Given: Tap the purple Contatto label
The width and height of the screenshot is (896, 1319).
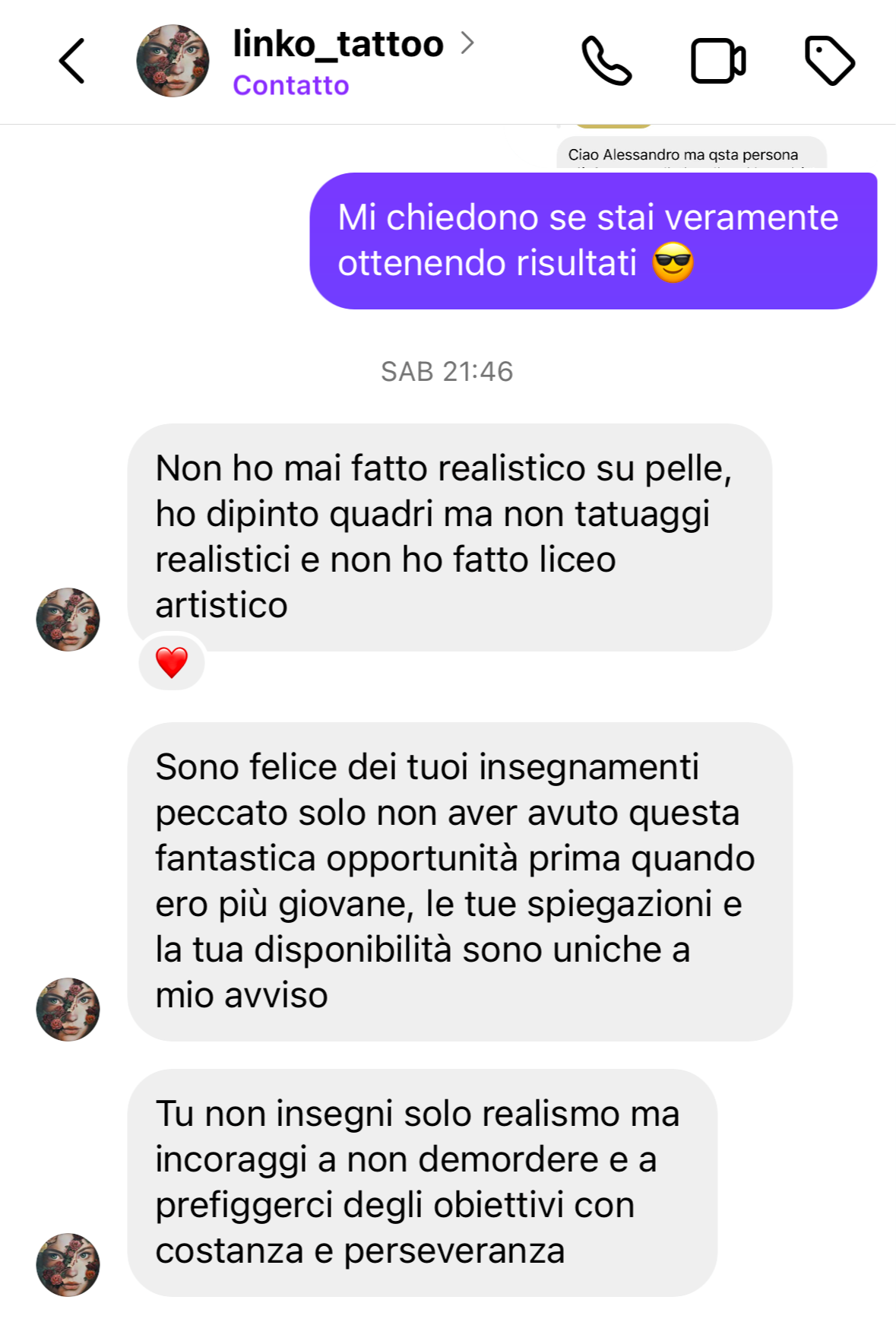Looking at the screenshot, I should 291,85.
